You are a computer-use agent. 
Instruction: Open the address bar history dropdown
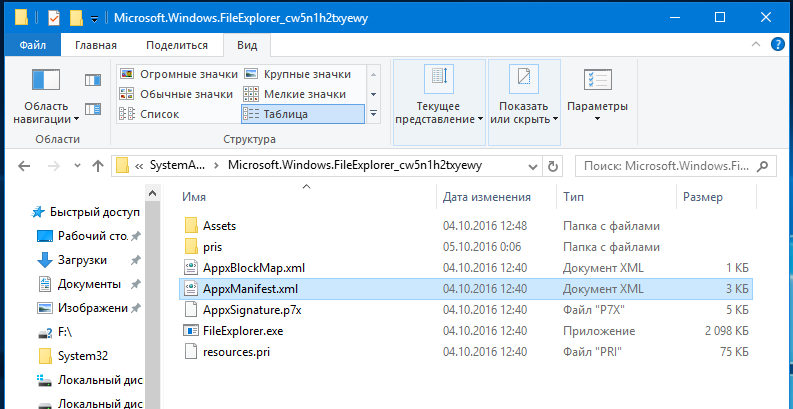point(533,166)
